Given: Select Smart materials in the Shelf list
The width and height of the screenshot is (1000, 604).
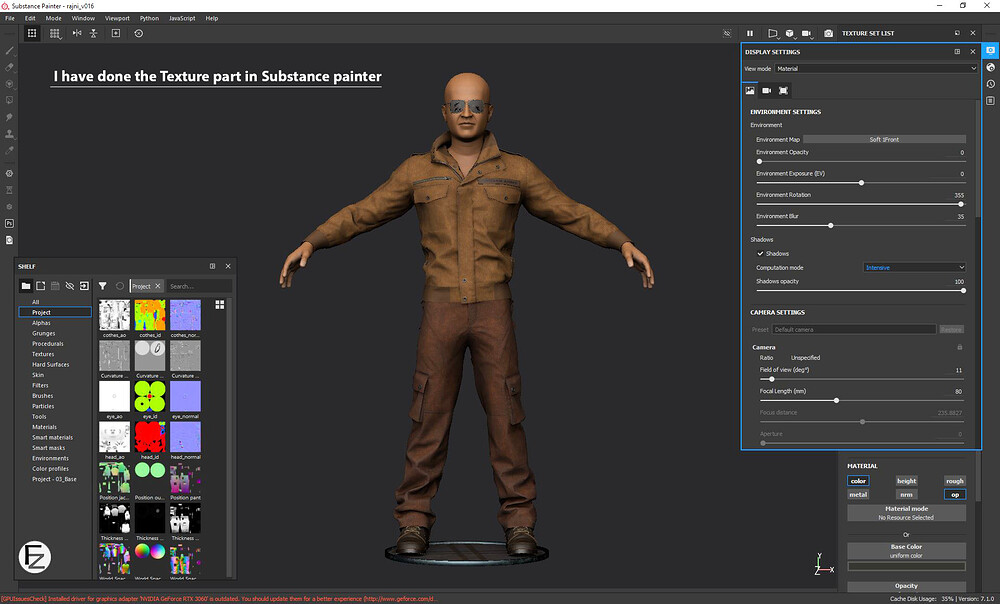Looking at the screenshot, I should coord(52,438).
